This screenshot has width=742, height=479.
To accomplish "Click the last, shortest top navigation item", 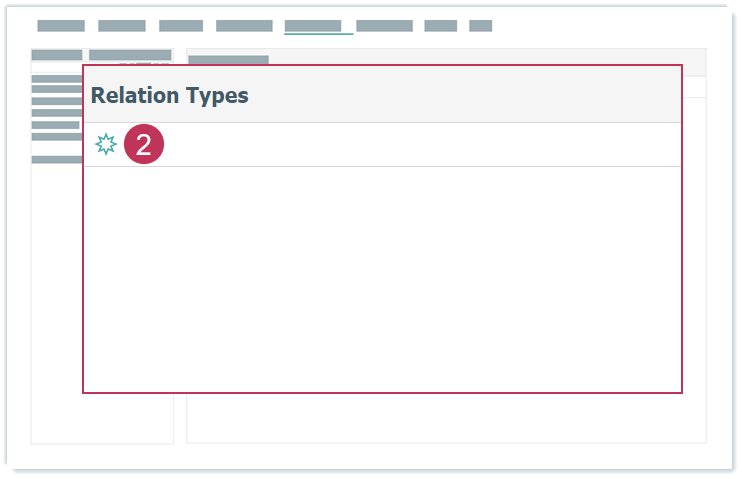I will coord(480,26).
